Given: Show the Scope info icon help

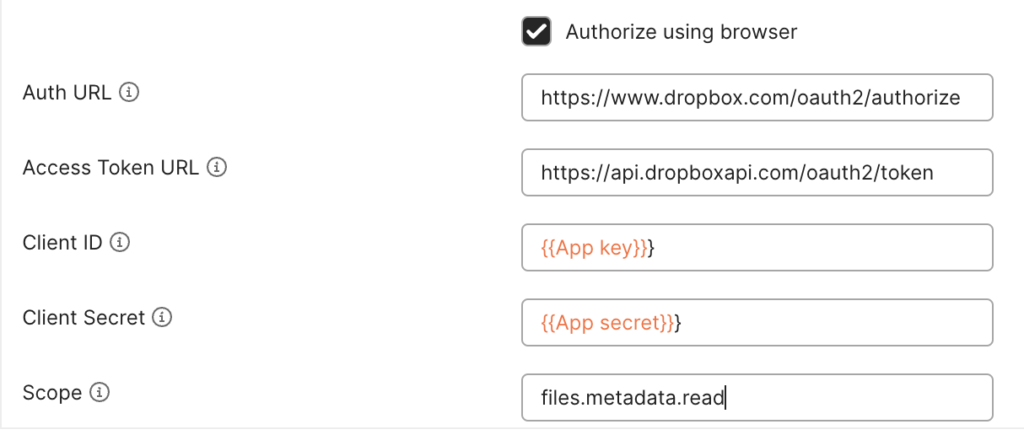Looking at the screenshot, I should [99, 393].
